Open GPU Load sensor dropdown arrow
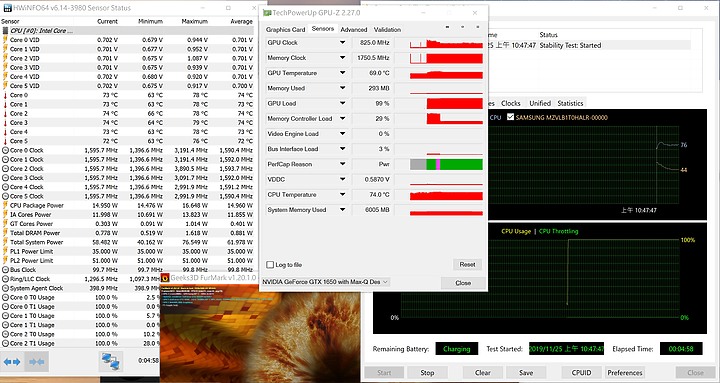Screen dimensions: 720x383 (342, 103)
